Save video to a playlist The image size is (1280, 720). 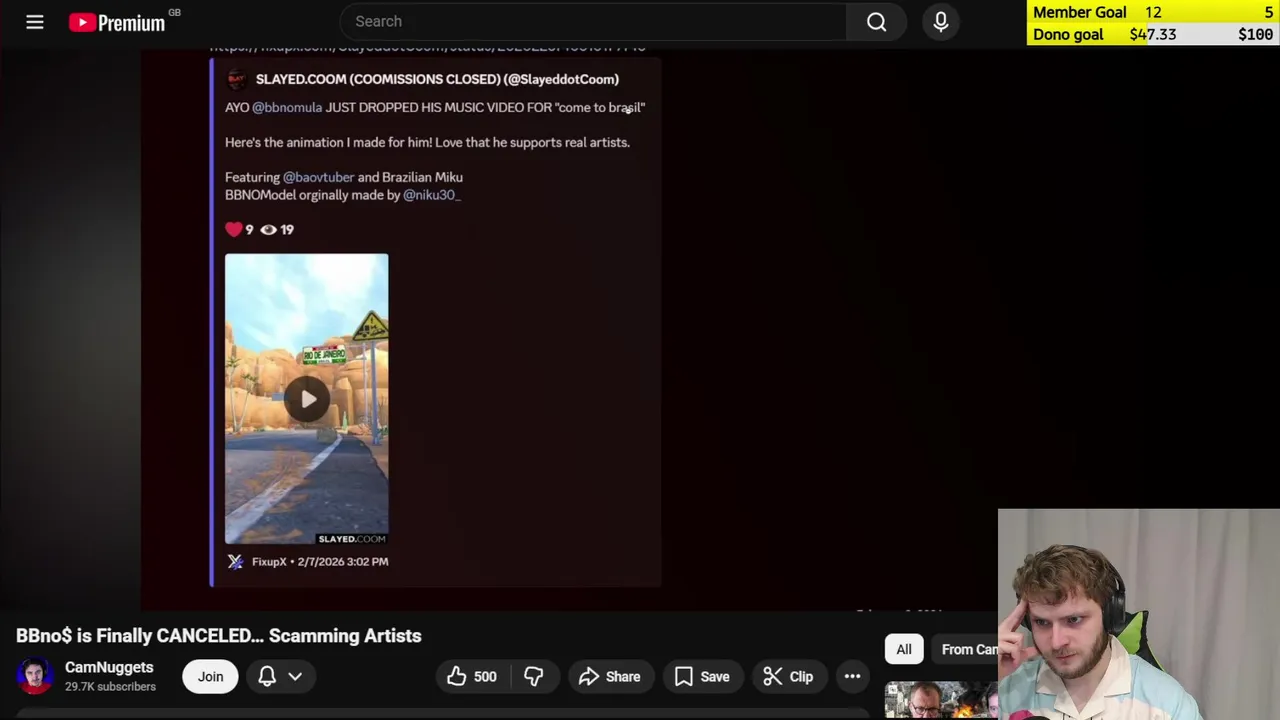(x=701, y=677)
